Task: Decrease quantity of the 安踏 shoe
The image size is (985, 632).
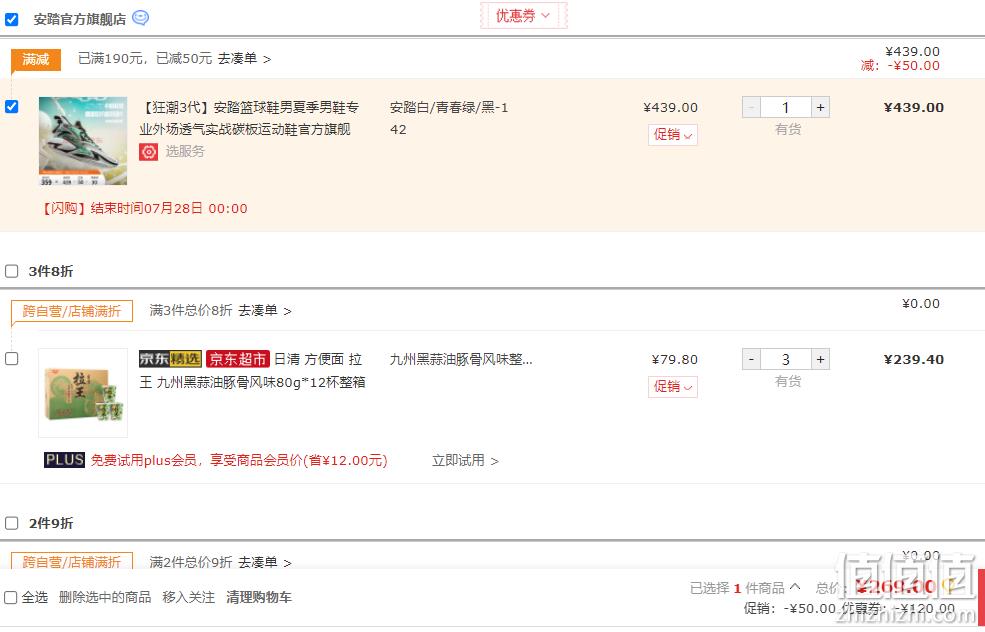Action: coord(751,107)
